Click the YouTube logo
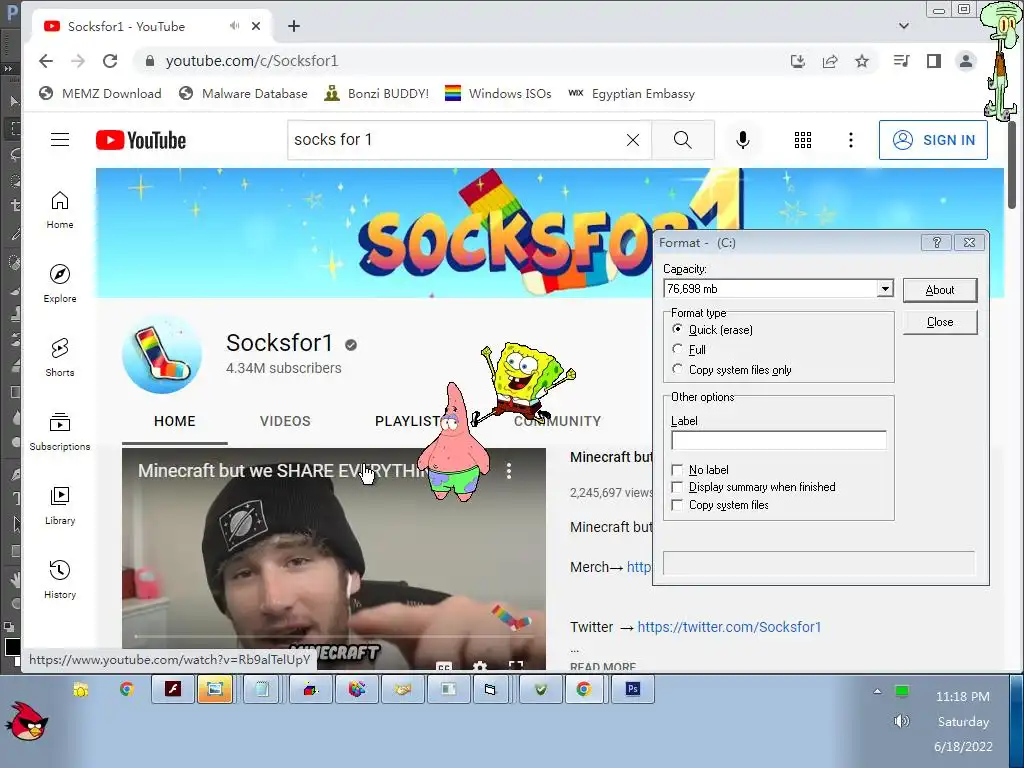This screenshot has height=768, width=1024. point(140,140)
